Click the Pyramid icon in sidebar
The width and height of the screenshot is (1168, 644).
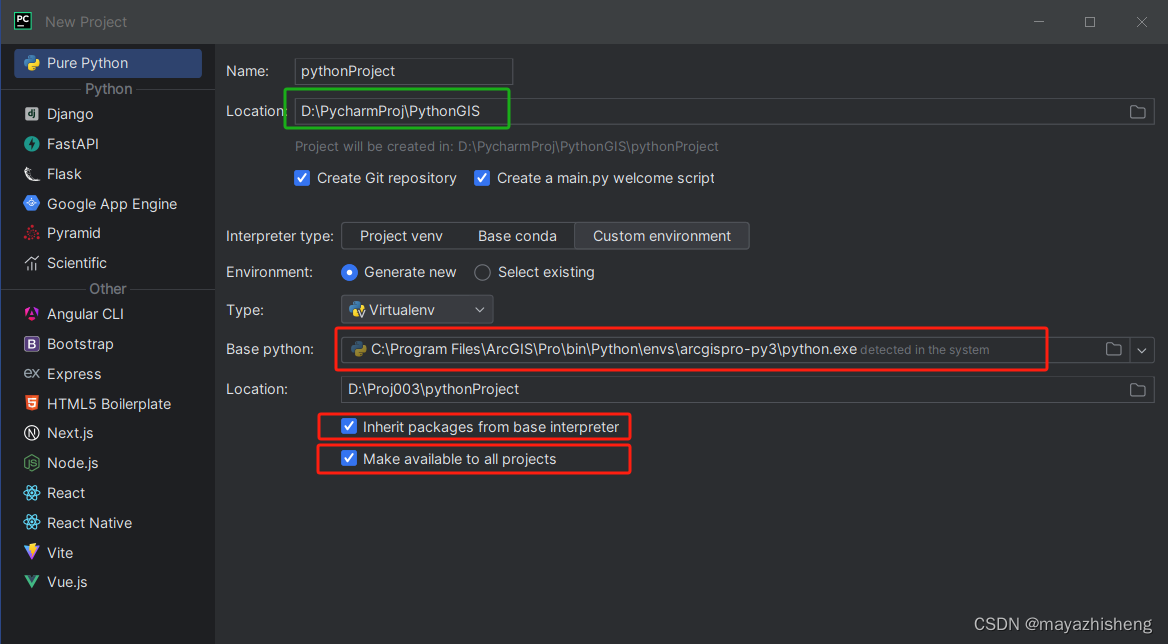click(31, 233)
